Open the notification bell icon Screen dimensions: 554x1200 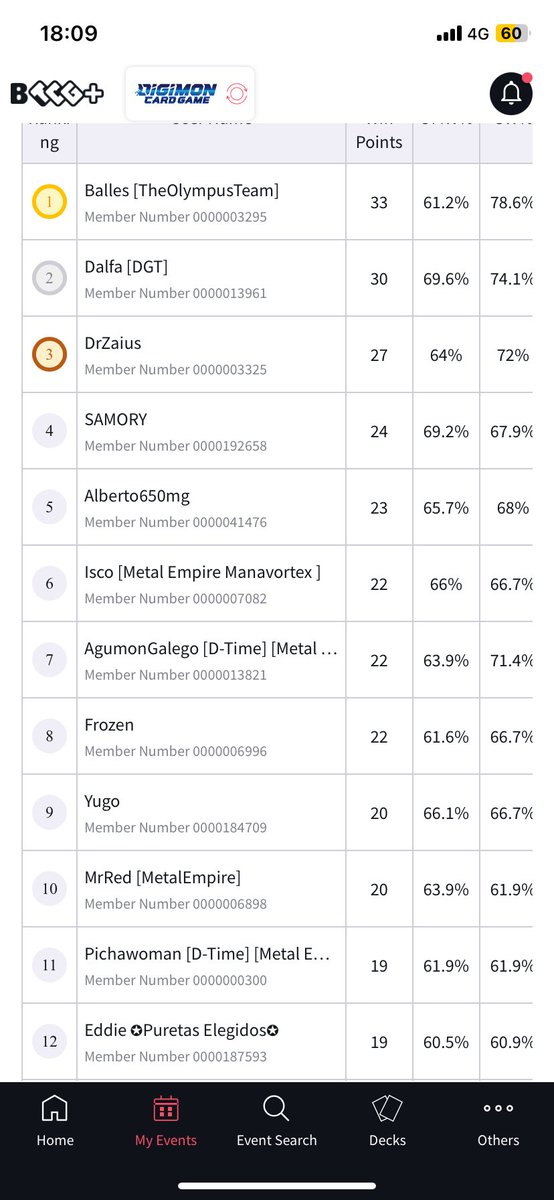[511, 94]
